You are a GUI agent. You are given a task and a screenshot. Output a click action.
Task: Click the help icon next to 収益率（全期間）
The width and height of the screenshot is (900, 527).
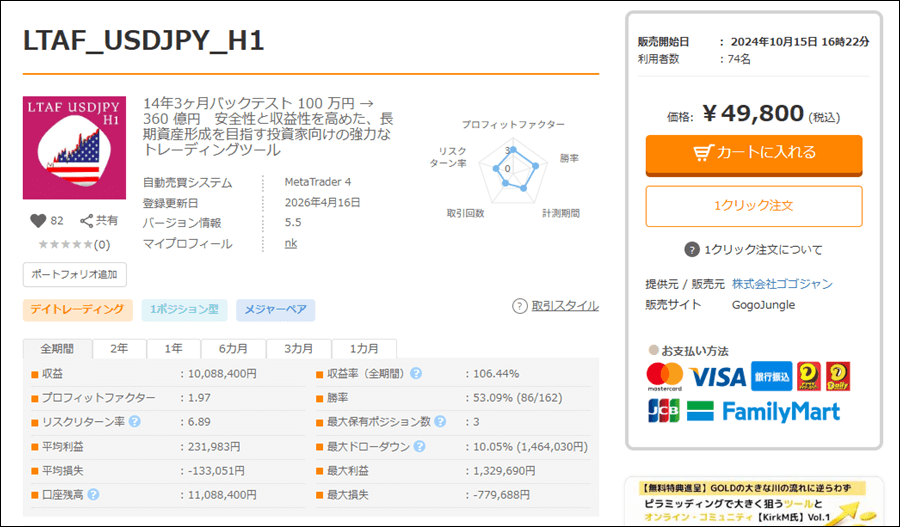(416, 374)
